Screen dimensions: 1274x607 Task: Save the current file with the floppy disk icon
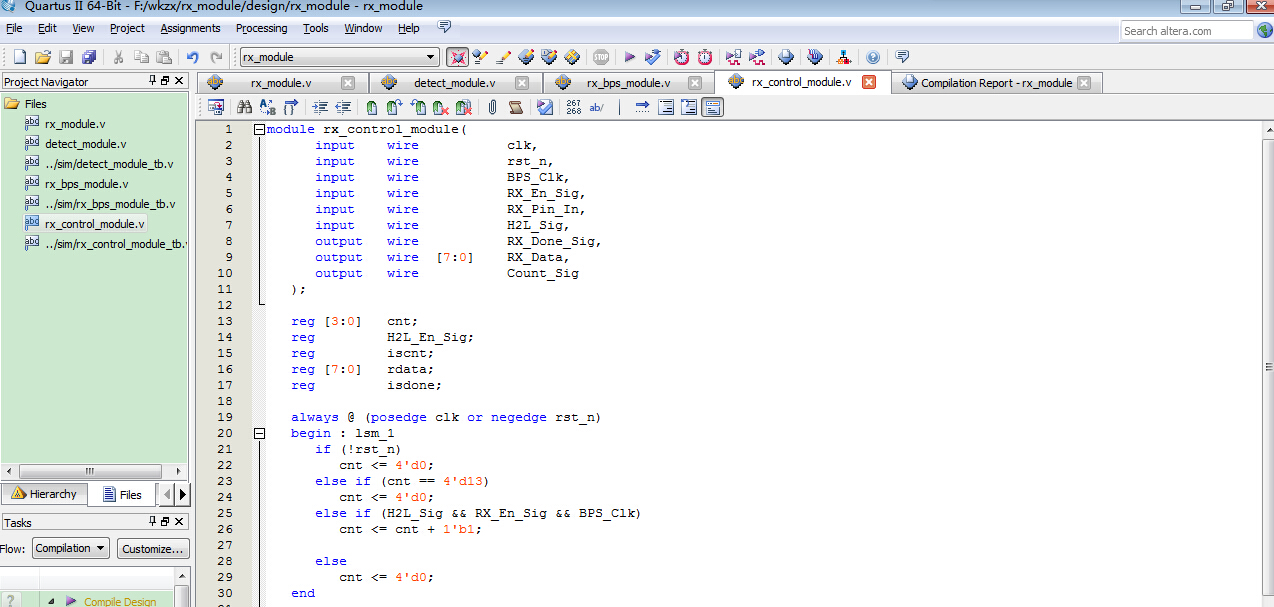[x=64, y=57]
